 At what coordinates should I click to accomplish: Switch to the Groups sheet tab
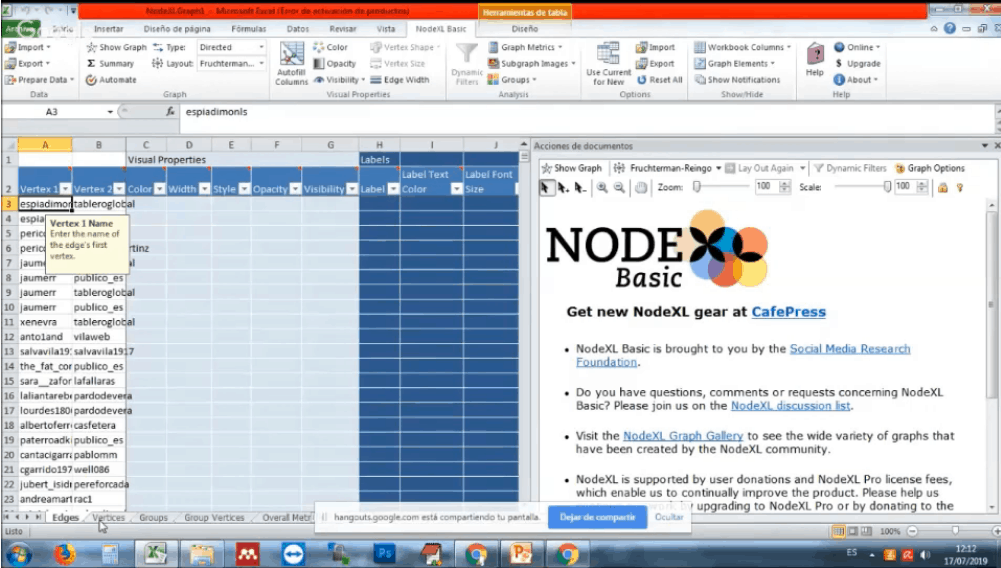tap(153, 518)
